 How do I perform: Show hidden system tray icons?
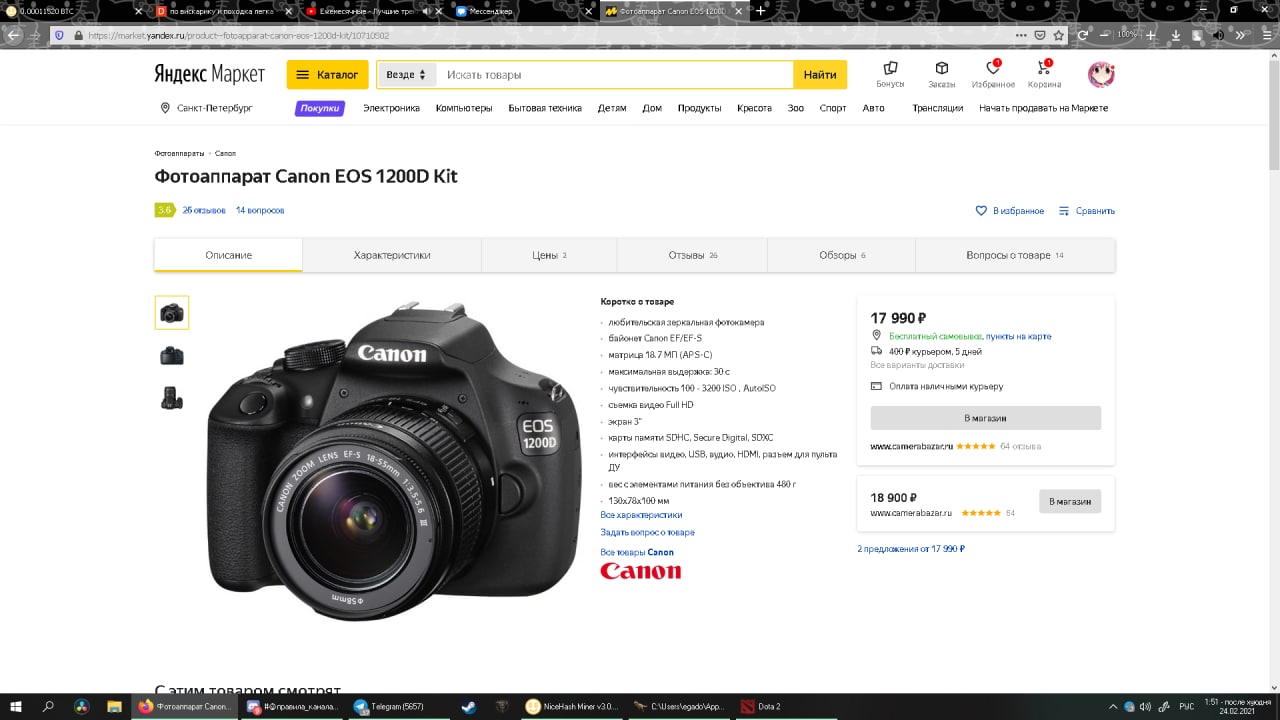coord(1112,706)
